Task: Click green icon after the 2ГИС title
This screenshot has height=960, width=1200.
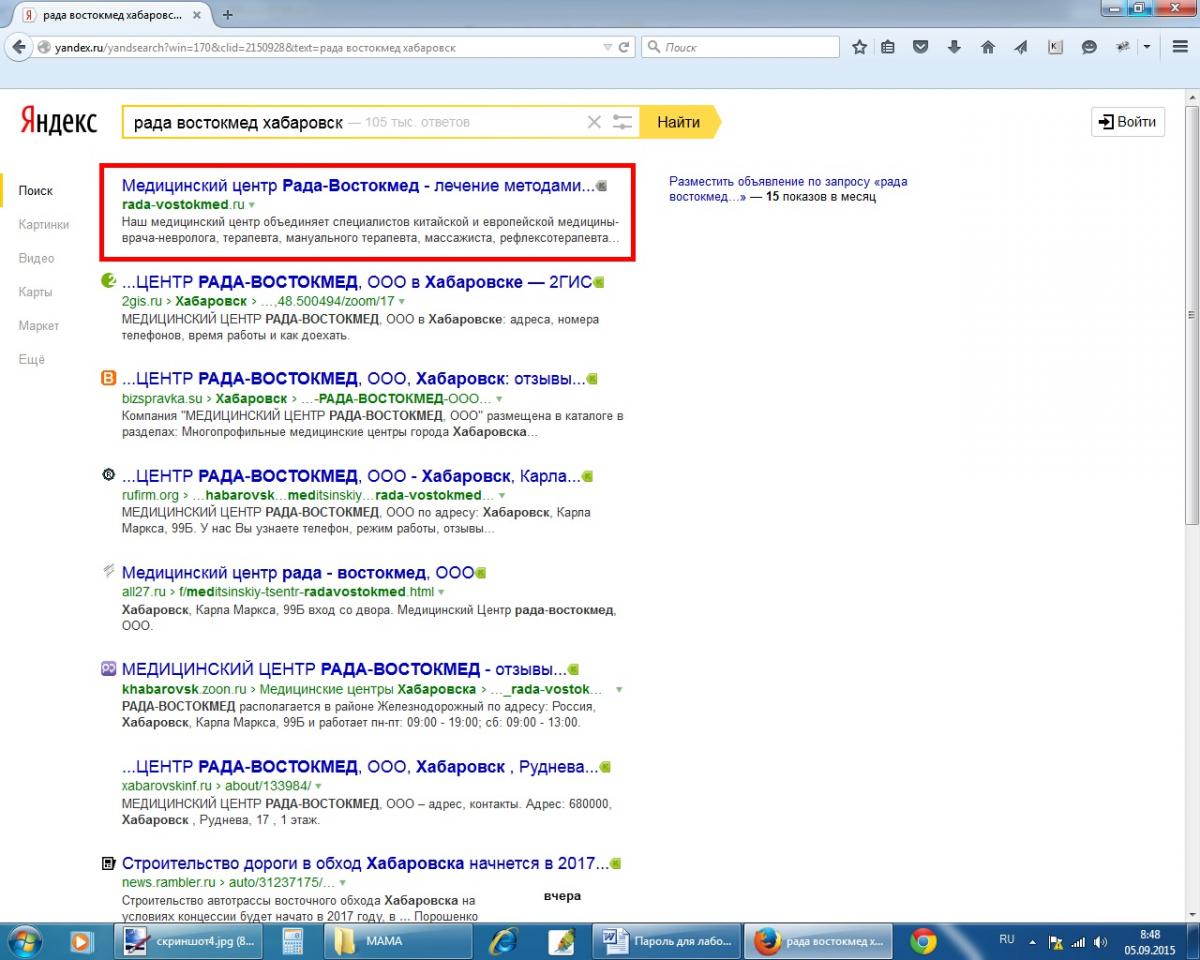Action: coord(599,283)
